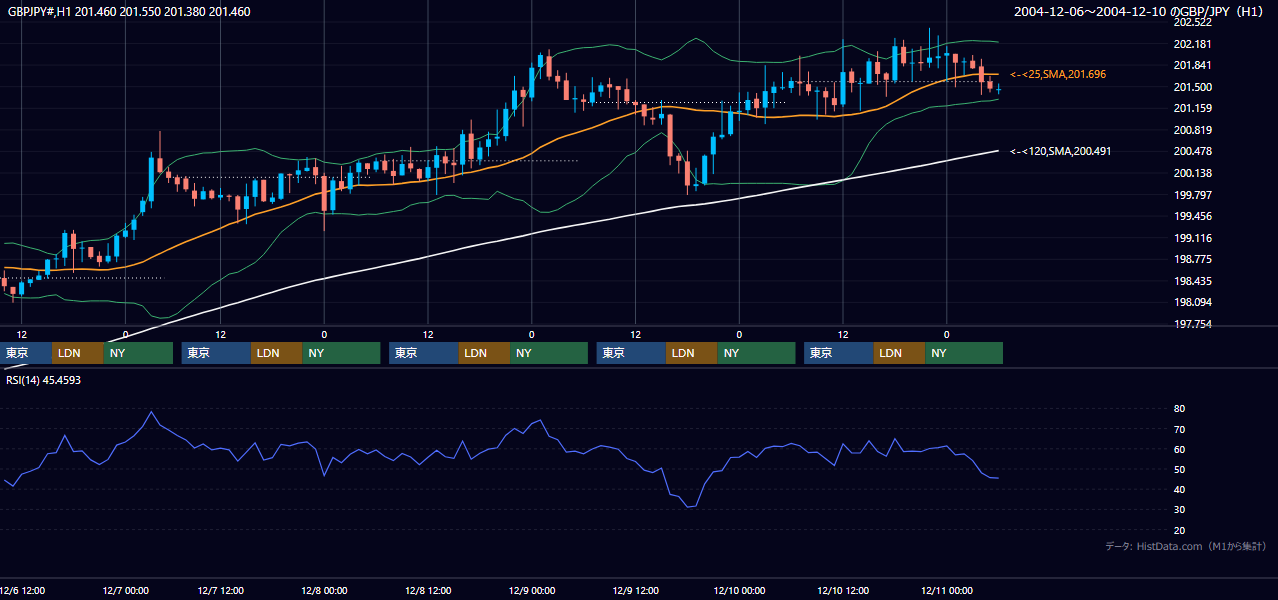This screenshot has width=1278, height=600.
Task: Click RSI scale value 70
Action: coord(1179,429)
